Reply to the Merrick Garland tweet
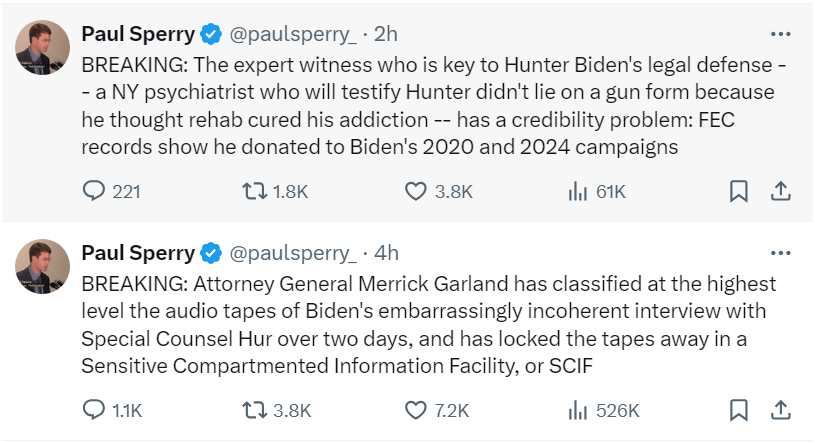This screenshot has width=815, height=443. pyautogui.click(x=93, y=409)
